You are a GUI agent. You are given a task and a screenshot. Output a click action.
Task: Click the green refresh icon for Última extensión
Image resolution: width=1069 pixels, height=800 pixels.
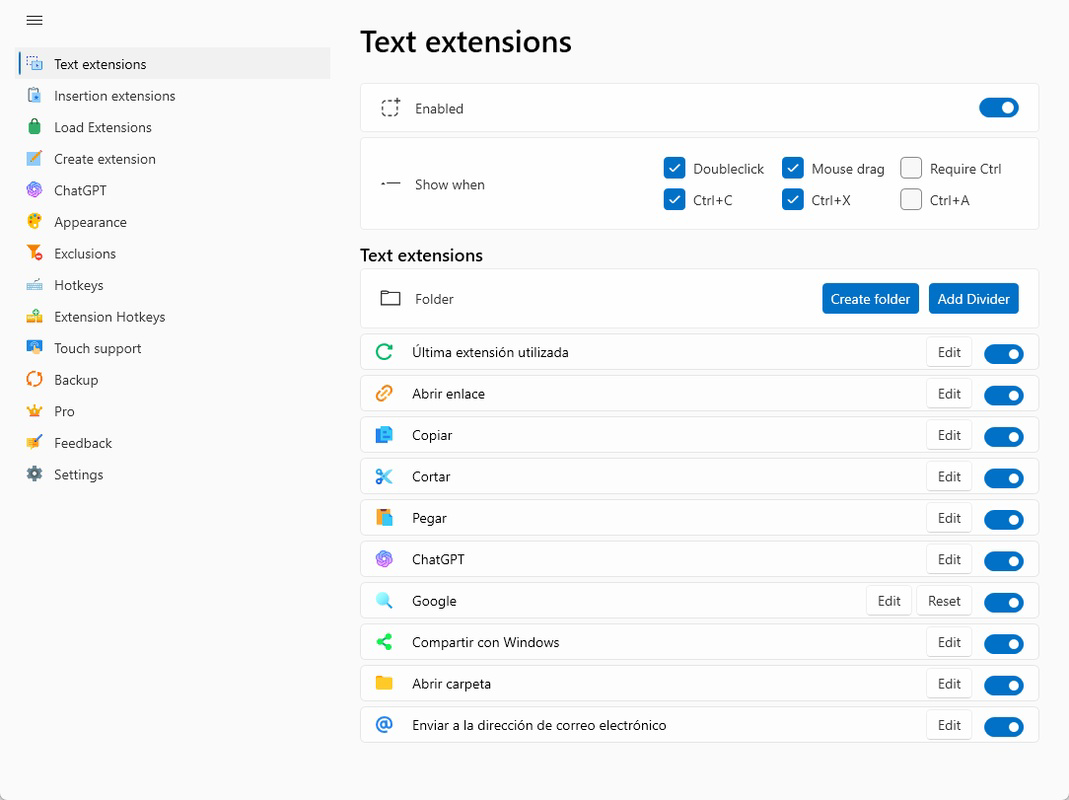(x=385, y=352)
